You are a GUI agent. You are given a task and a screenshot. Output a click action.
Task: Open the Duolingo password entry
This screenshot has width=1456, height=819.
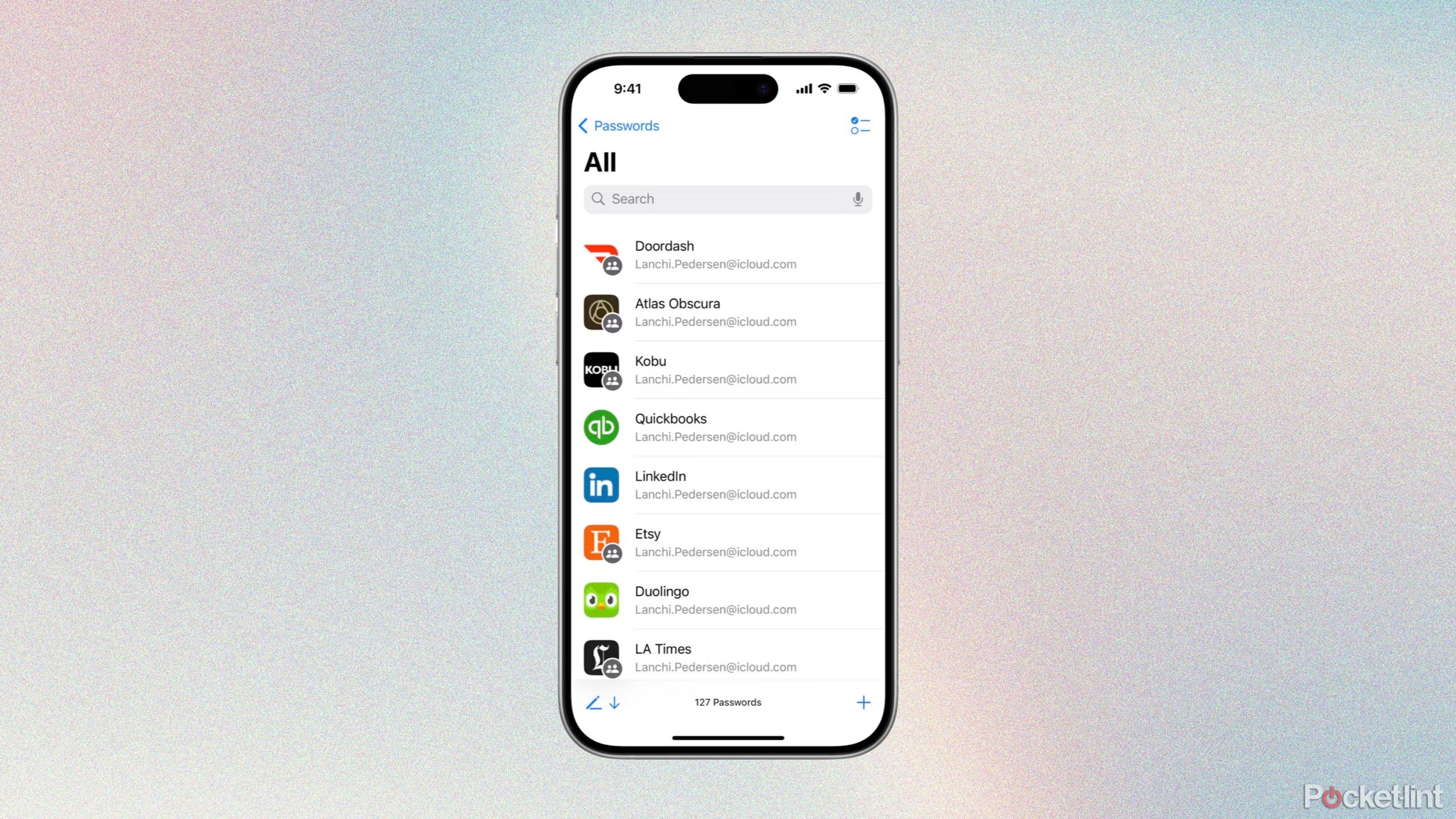(727, 599)
